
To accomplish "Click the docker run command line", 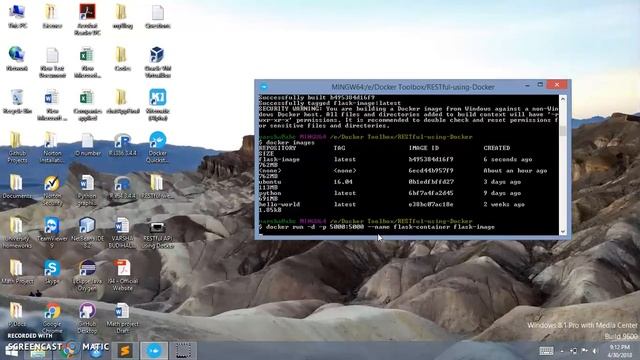I will [377, 227].
